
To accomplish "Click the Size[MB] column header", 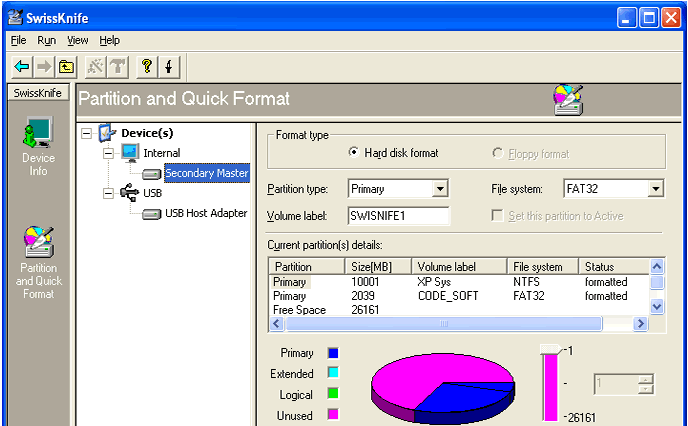I will (x=377, y=266).
